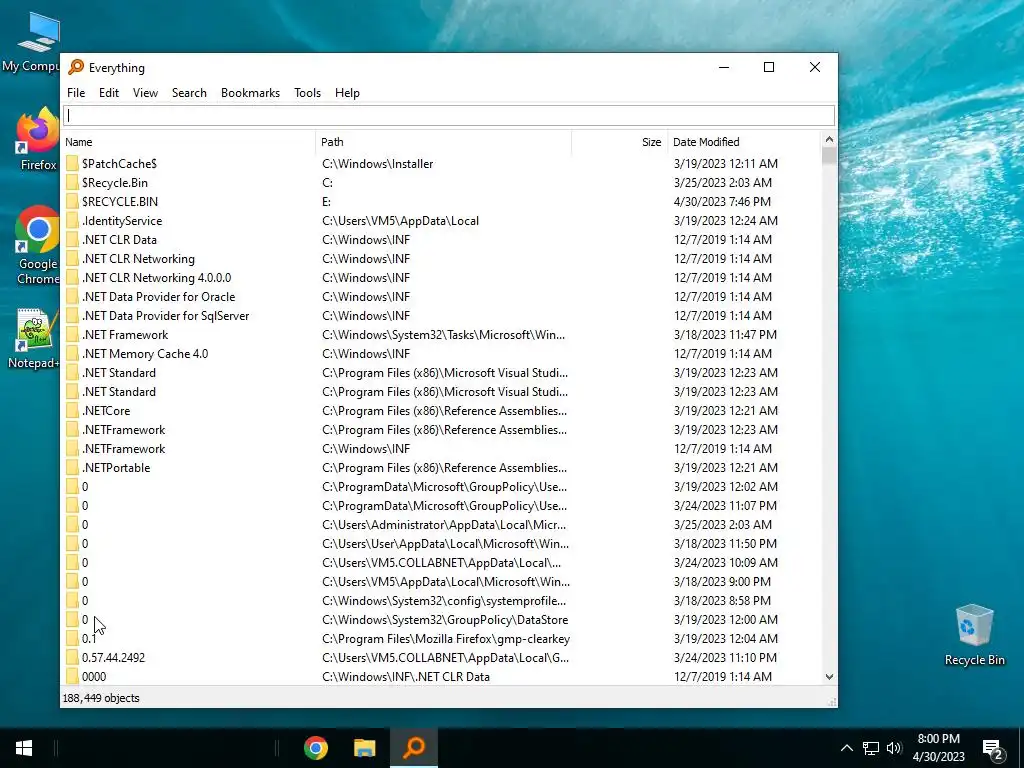The width and height of the screenshot is (1024, 768).
Task: Click the Everything app title bar icon
Action: click(x=76, y=67)
